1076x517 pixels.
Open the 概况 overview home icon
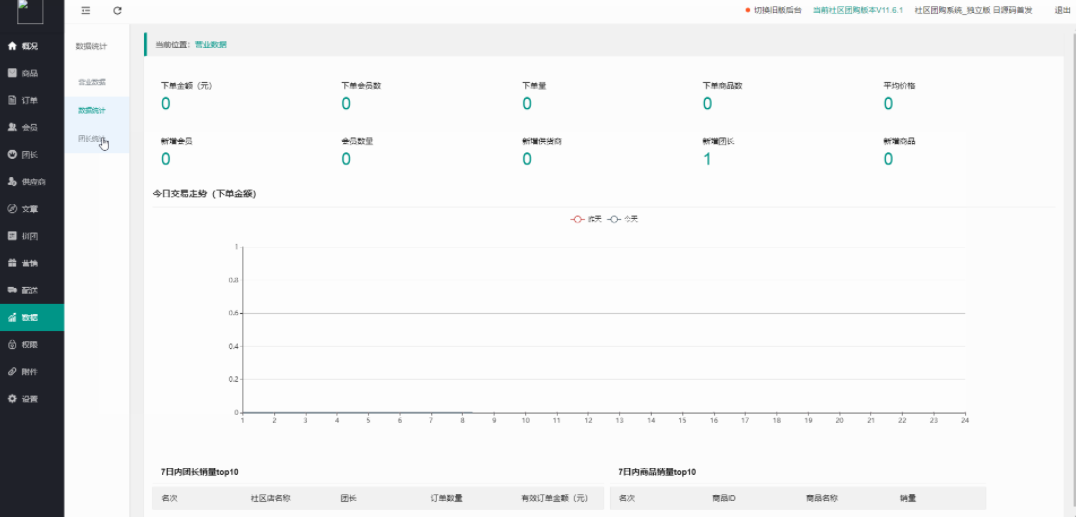pos(12,46)
